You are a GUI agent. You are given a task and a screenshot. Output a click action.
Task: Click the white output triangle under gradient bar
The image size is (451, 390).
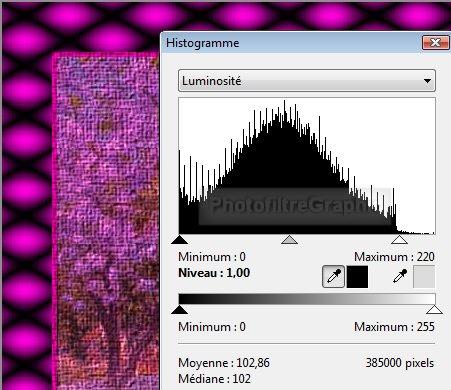(434, 310)
